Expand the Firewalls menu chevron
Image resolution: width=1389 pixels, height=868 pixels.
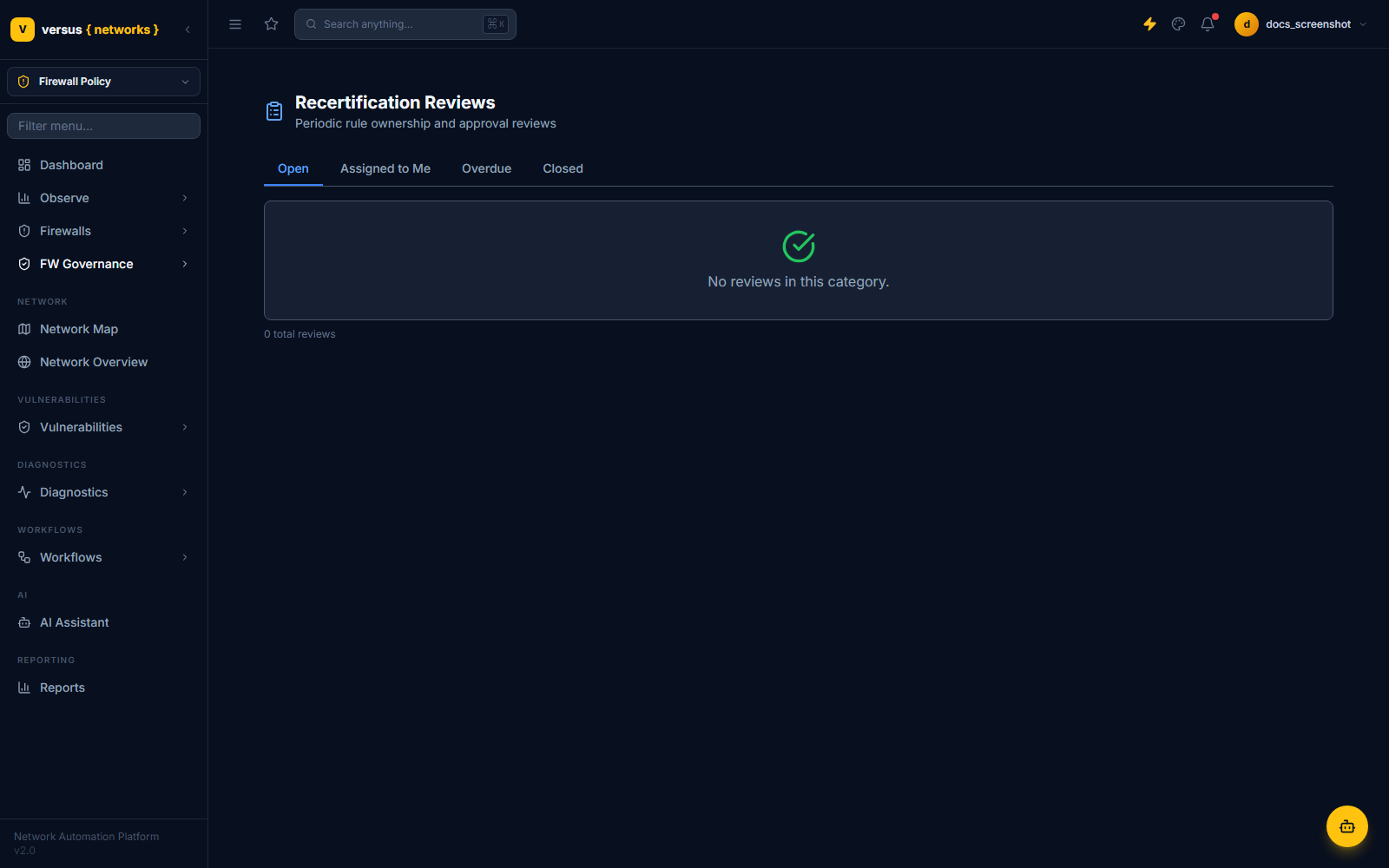185,231
